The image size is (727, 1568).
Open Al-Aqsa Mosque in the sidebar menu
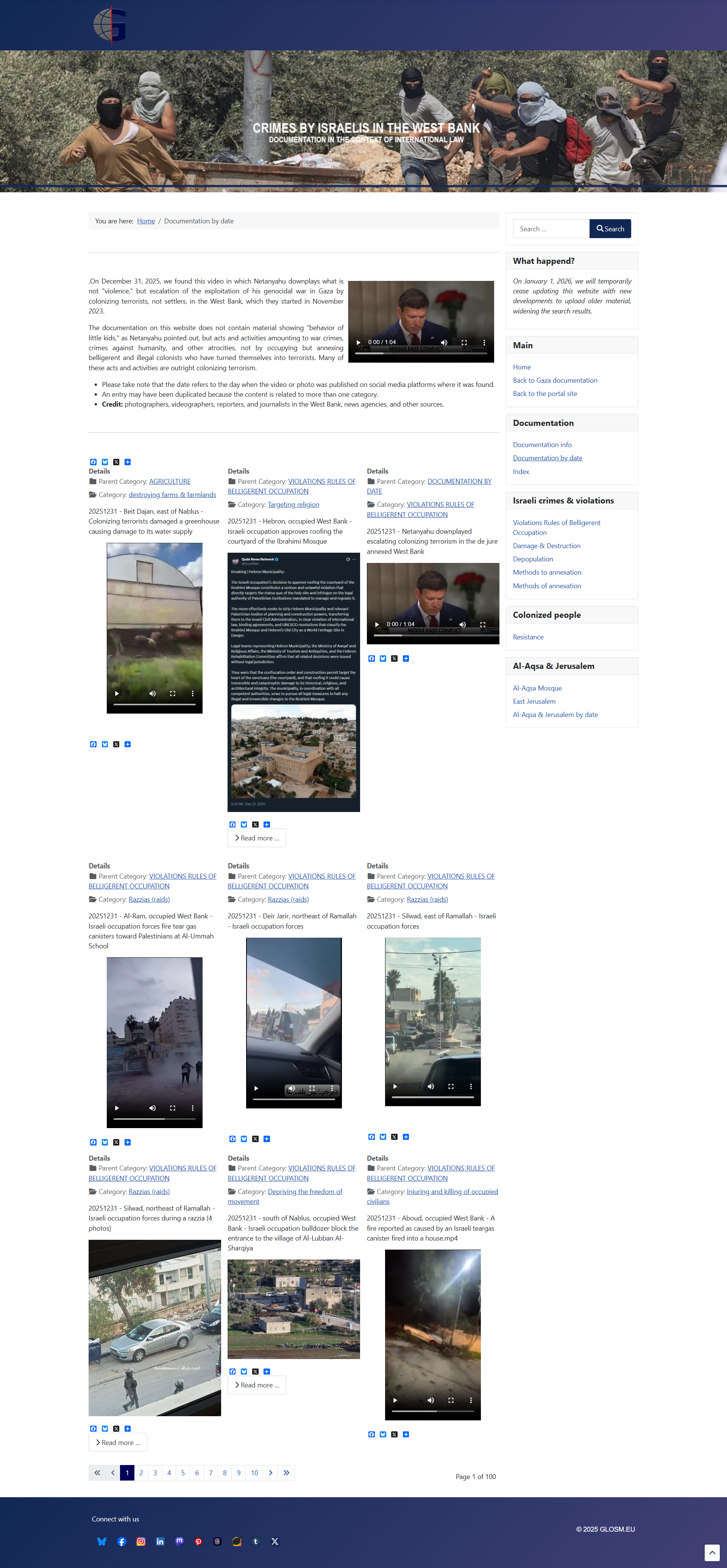[537, 688]
